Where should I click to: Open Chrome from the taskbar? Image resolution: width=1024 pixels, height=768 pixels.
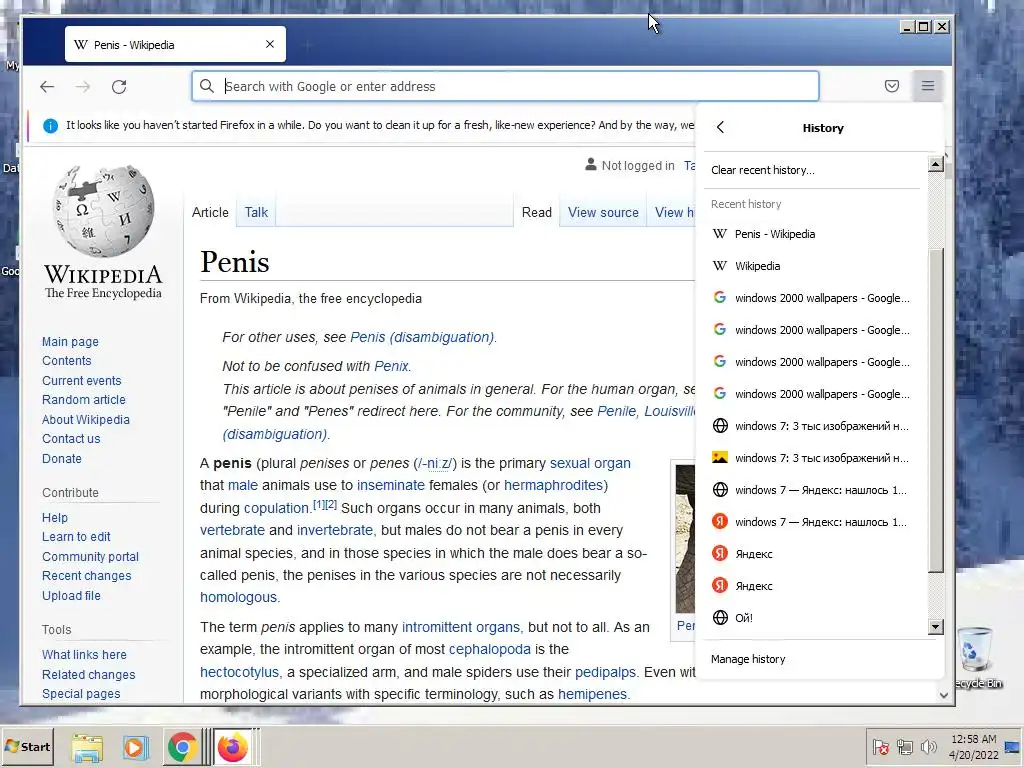tap(182, 747)
